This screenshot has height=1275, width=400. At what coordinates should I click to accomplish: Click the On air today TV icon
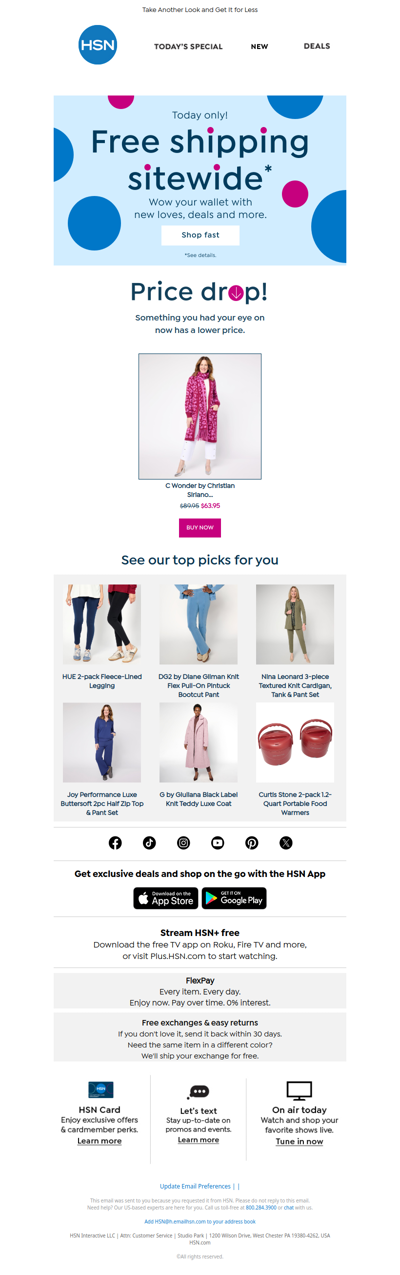point(299,1091)
